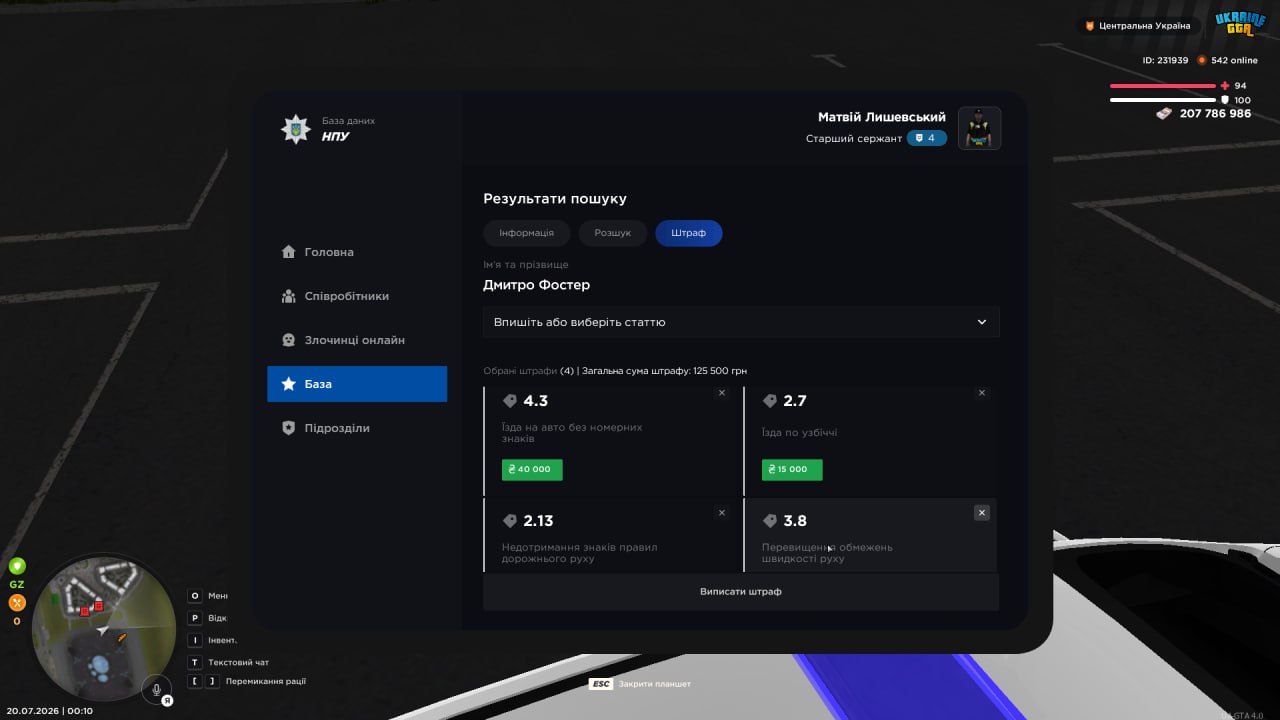This screenshot has height=720, width=1280.
Task: Click the Ukraine GTA server logo
Action: [1241, 24]
